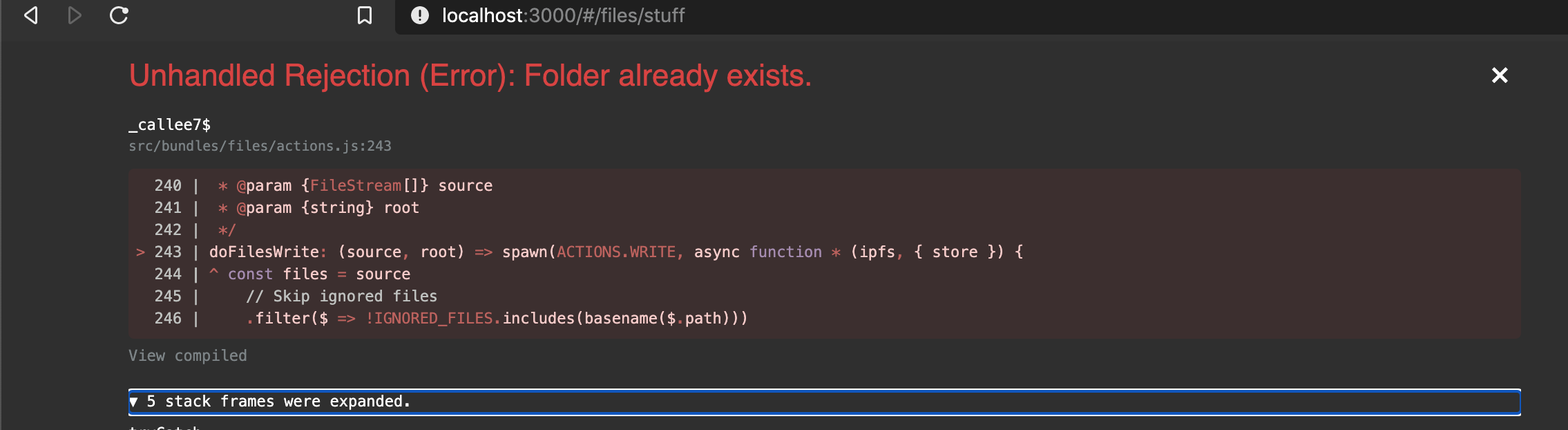The height and width of the screenshot is (430, 1568).
Task: Click the disclosure triangle before stack frames text
Action: 135,401
